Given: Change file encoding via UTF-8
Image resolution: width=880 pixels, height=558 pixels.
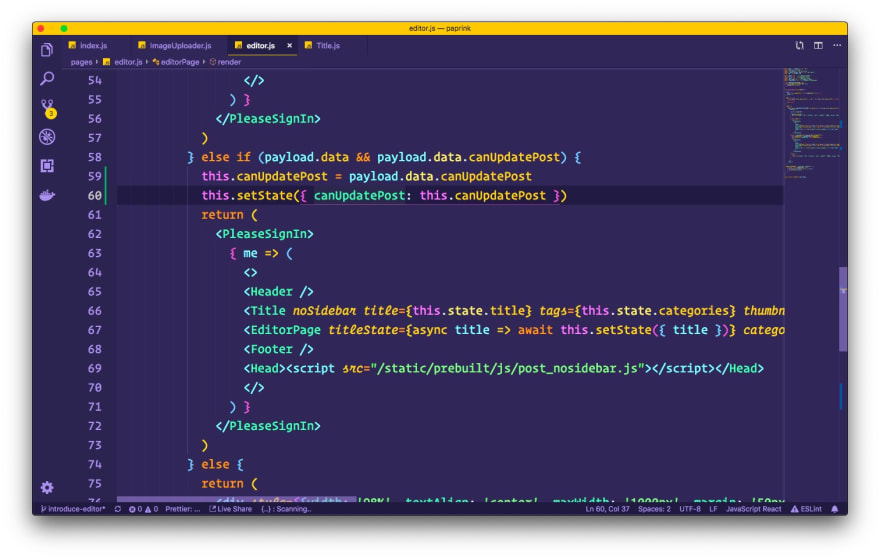Looking at the screenshot, I should click(690, 509).
